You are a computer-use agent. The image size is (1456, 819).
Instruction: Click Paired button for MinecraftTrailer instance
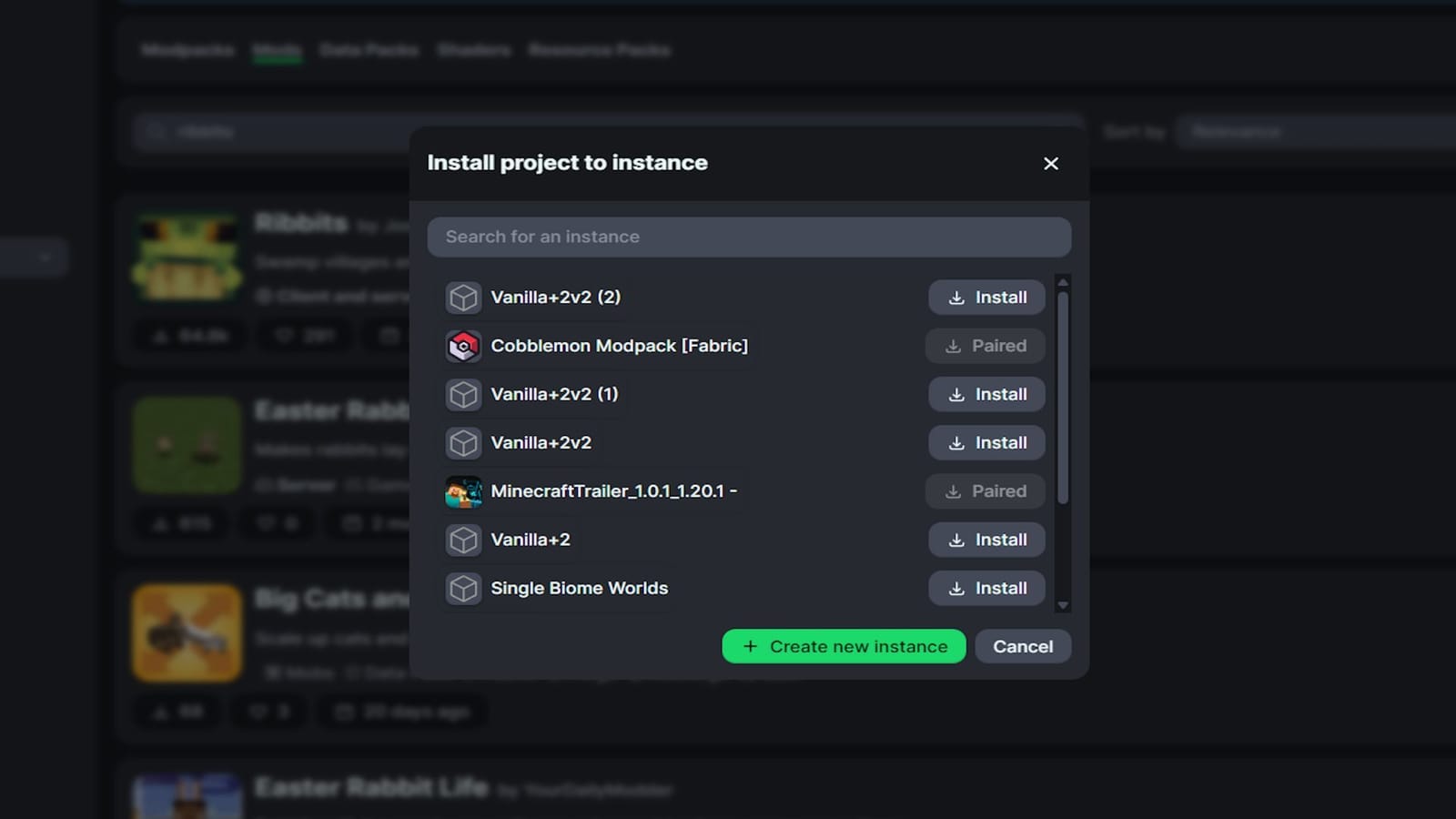point(986,491)
